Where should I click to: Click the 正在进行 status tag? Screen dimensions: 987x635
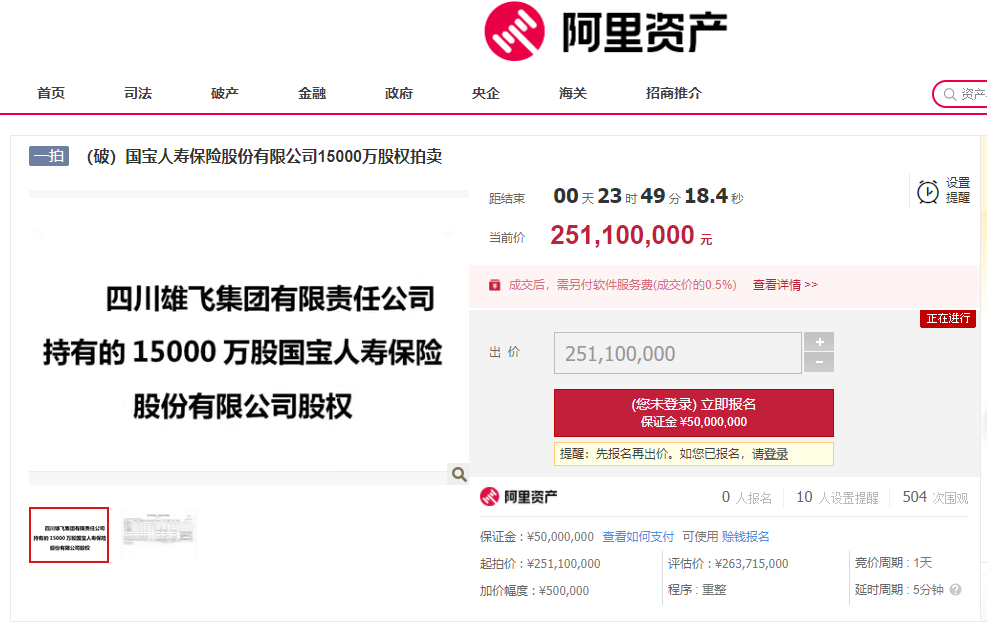[948, 318]
